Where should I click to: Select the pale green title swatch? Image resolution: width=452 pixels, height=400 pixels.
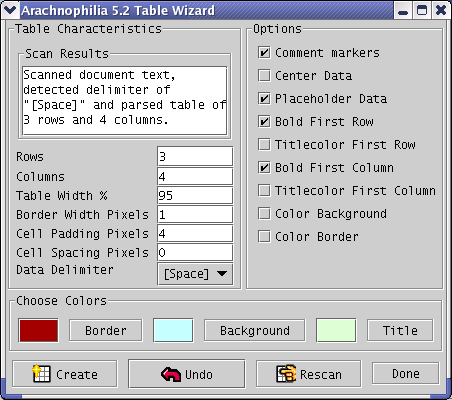pyautogui.click(x=336, y=330)
